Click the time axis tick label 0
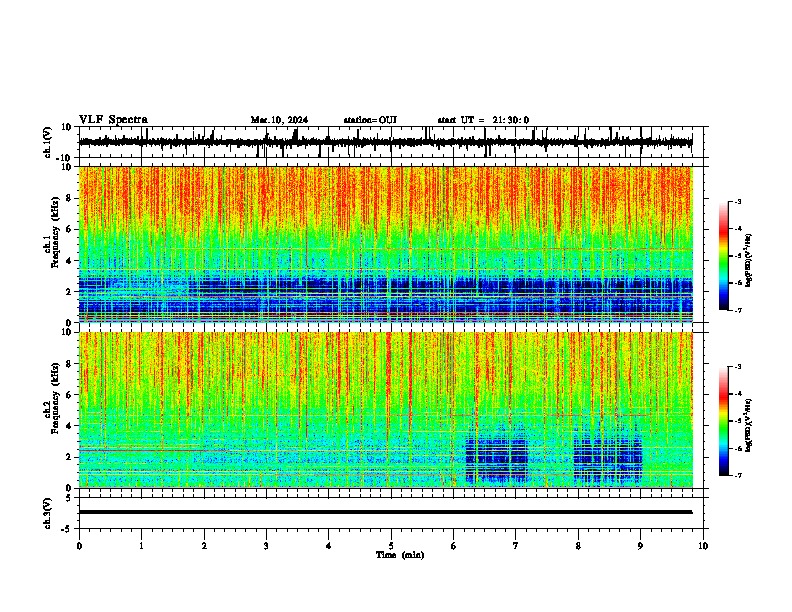792x612 pixels. click(x=79, y=546)
